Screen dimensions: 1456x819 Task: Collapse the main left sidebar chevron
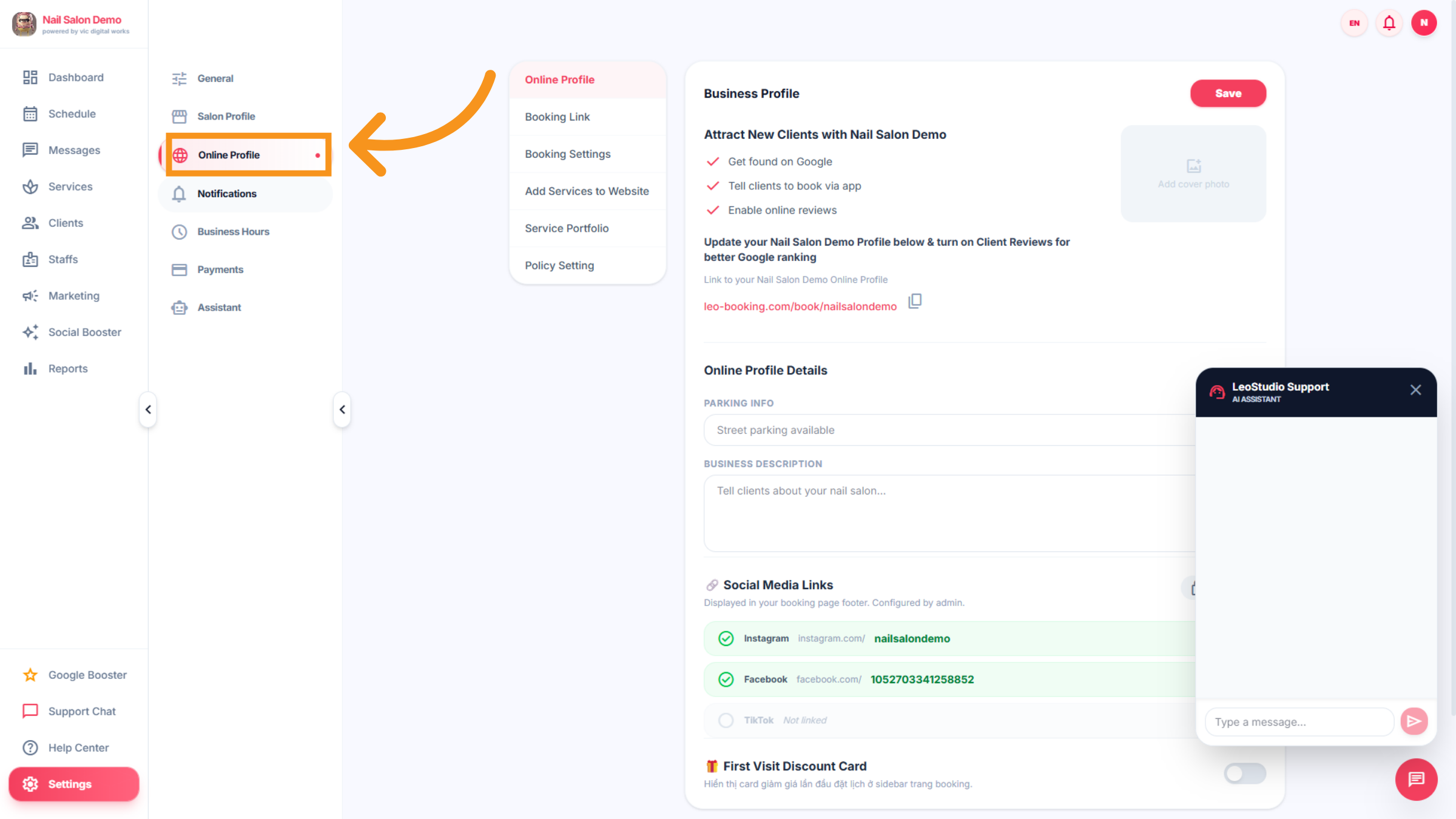pos(148,409)
